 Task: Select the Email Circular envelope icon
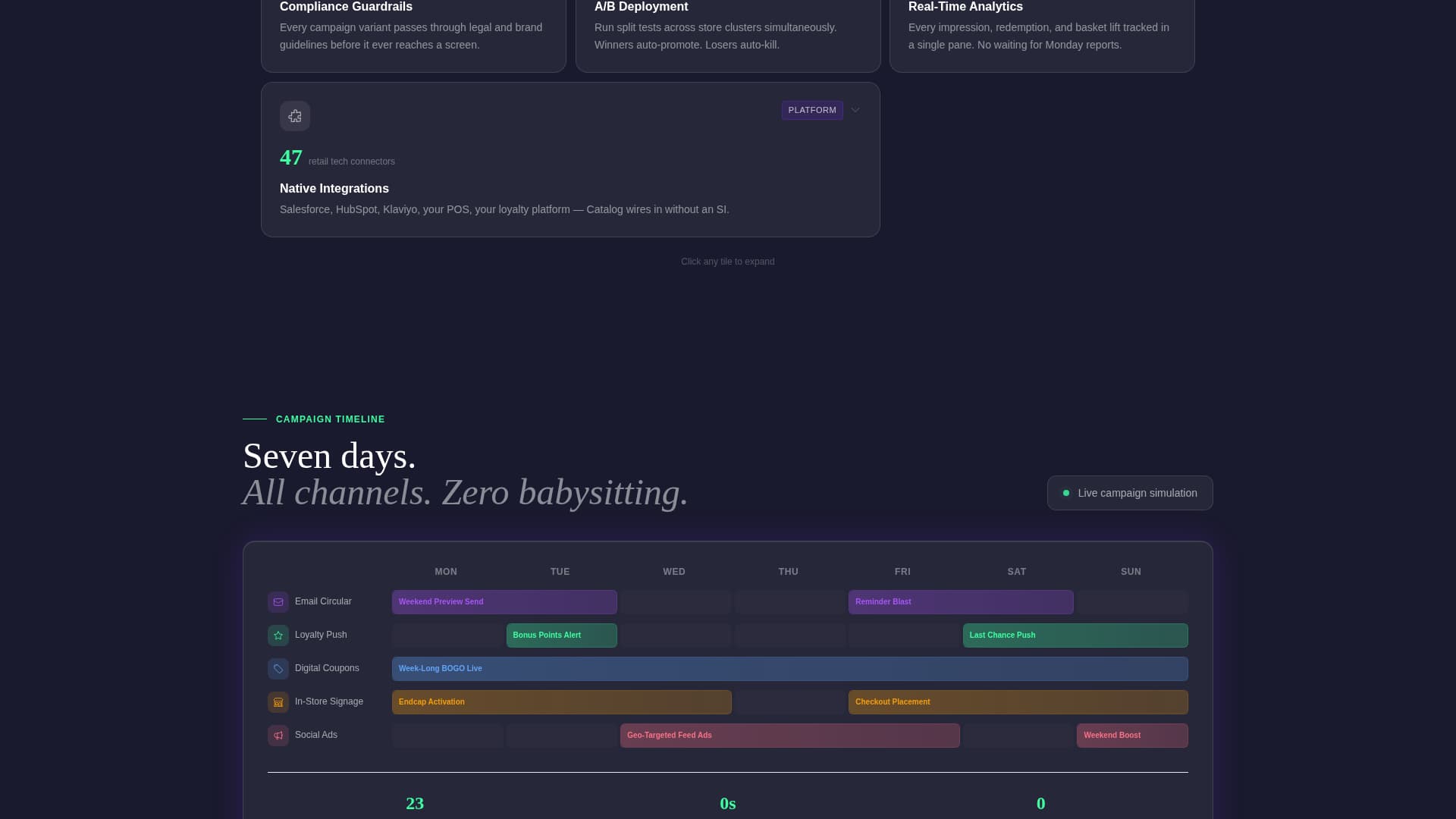tap(278, 601)
